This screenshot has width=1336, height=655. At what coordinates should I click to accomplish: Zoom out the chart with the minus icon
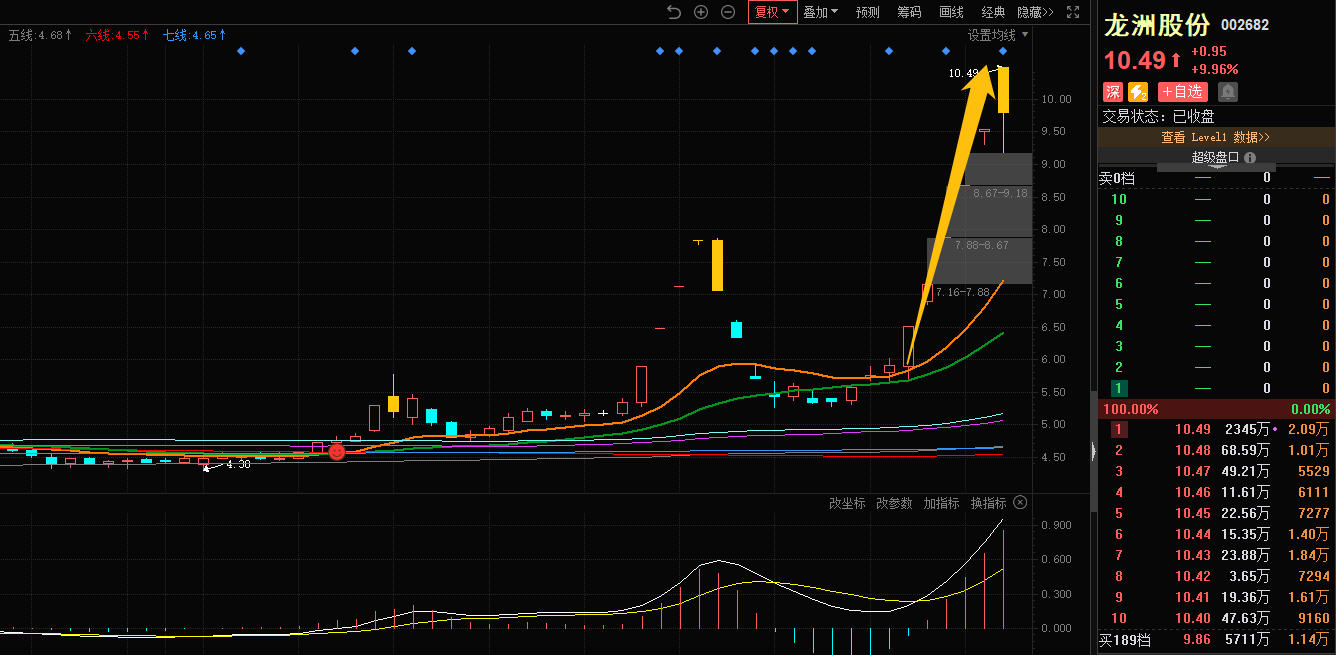[728, 12]
